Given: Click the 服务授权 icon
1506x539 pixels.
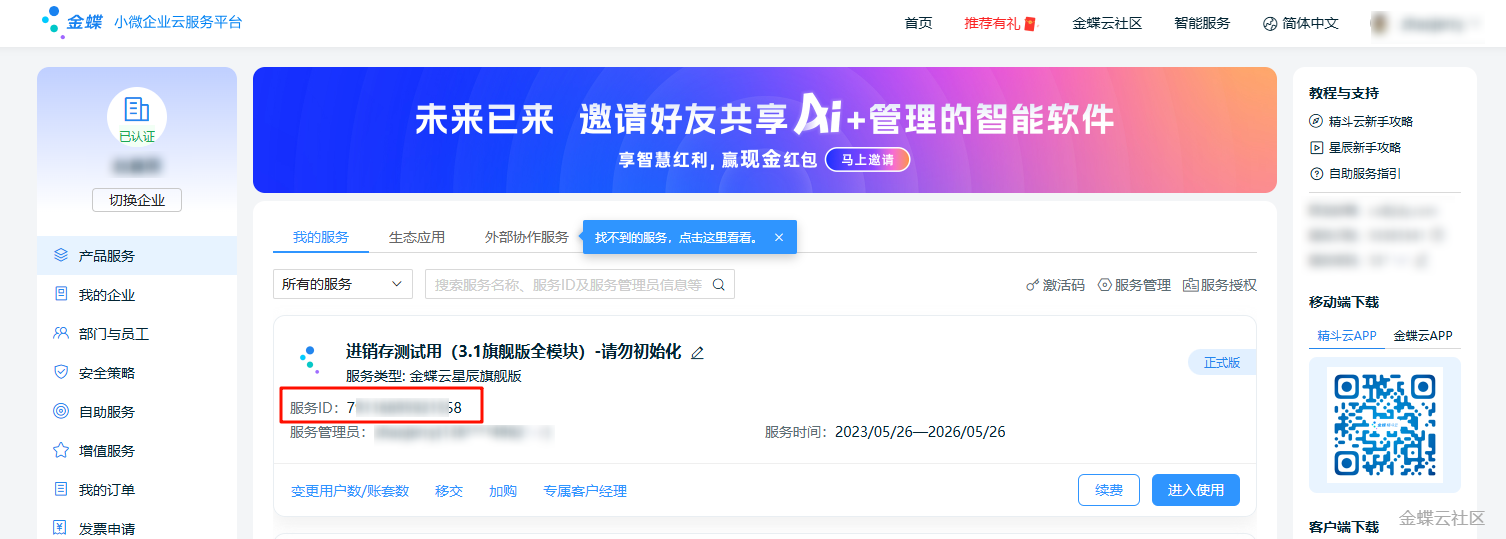Looking at the screenshot, I should 1191,285.
